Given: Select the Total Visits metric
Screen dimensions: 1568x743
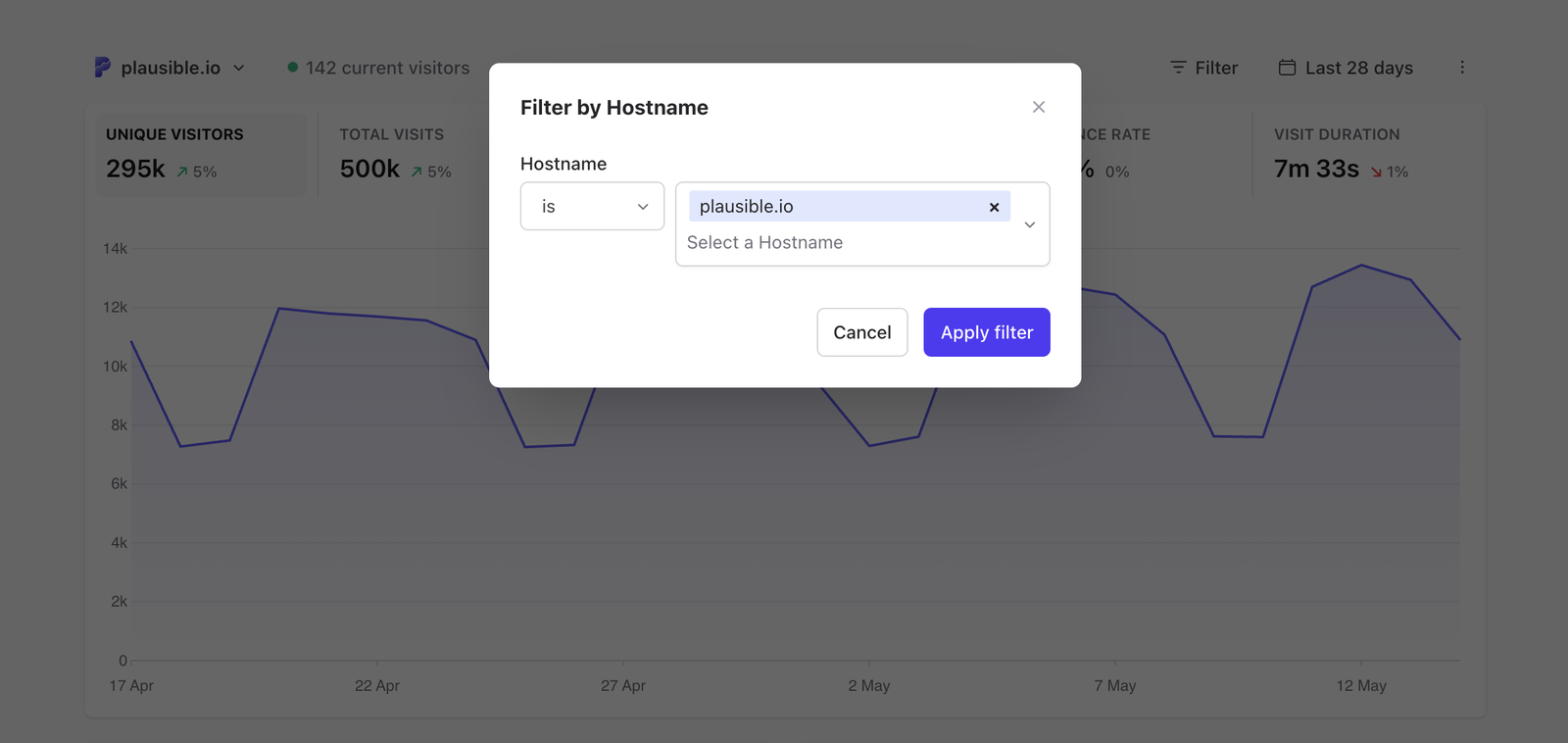Looking at the screenshot, I should pyautogui.click(x=396, y=155).
